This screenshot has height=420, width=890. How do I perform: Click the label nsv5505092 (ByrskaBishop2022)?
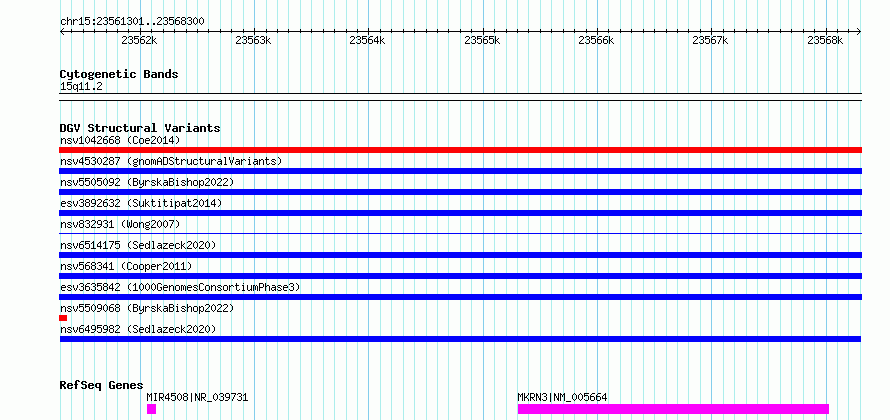tap(147, 182)
